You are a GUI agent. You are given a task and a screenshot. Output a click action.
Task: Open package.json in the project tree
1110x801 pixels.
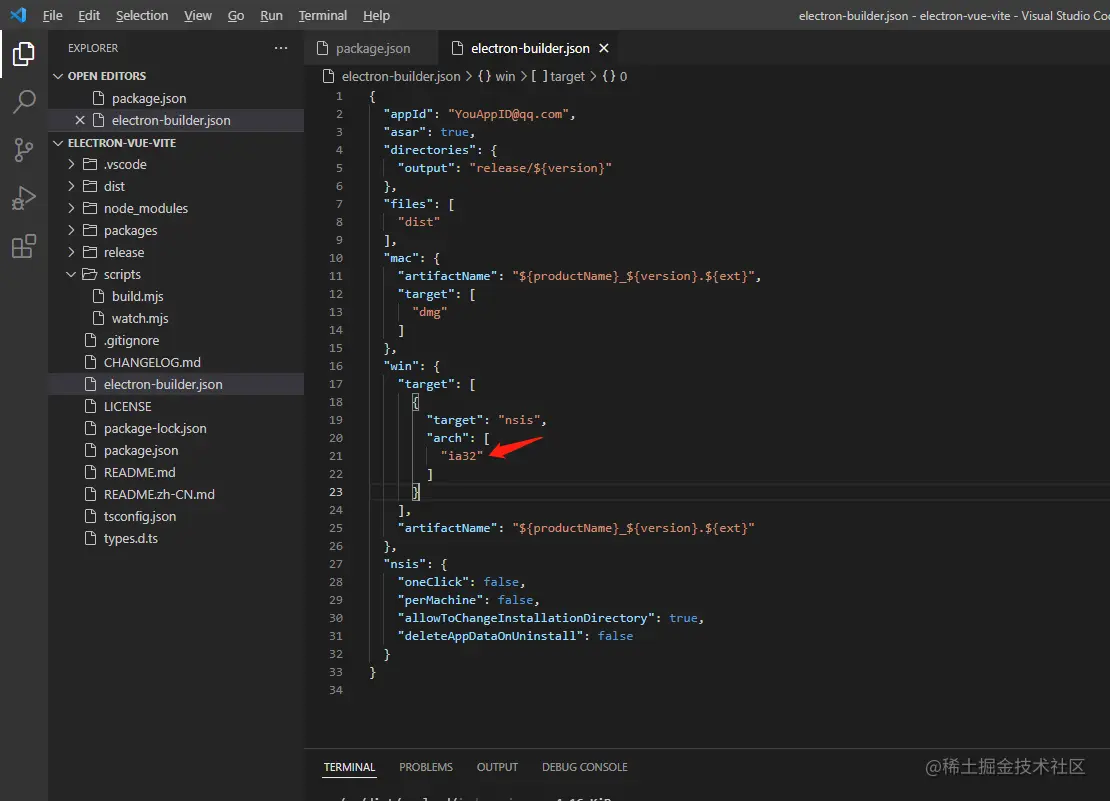click(x=176, y=450)
